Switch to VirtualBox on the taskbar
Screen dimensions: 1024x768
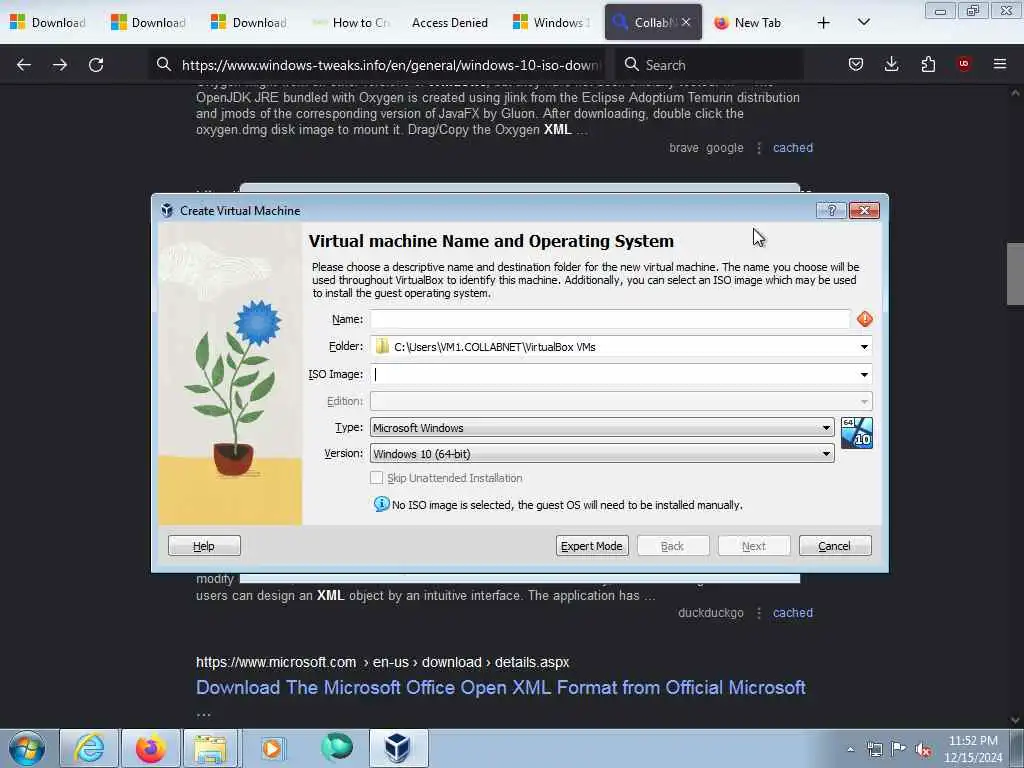pos(397,748)
